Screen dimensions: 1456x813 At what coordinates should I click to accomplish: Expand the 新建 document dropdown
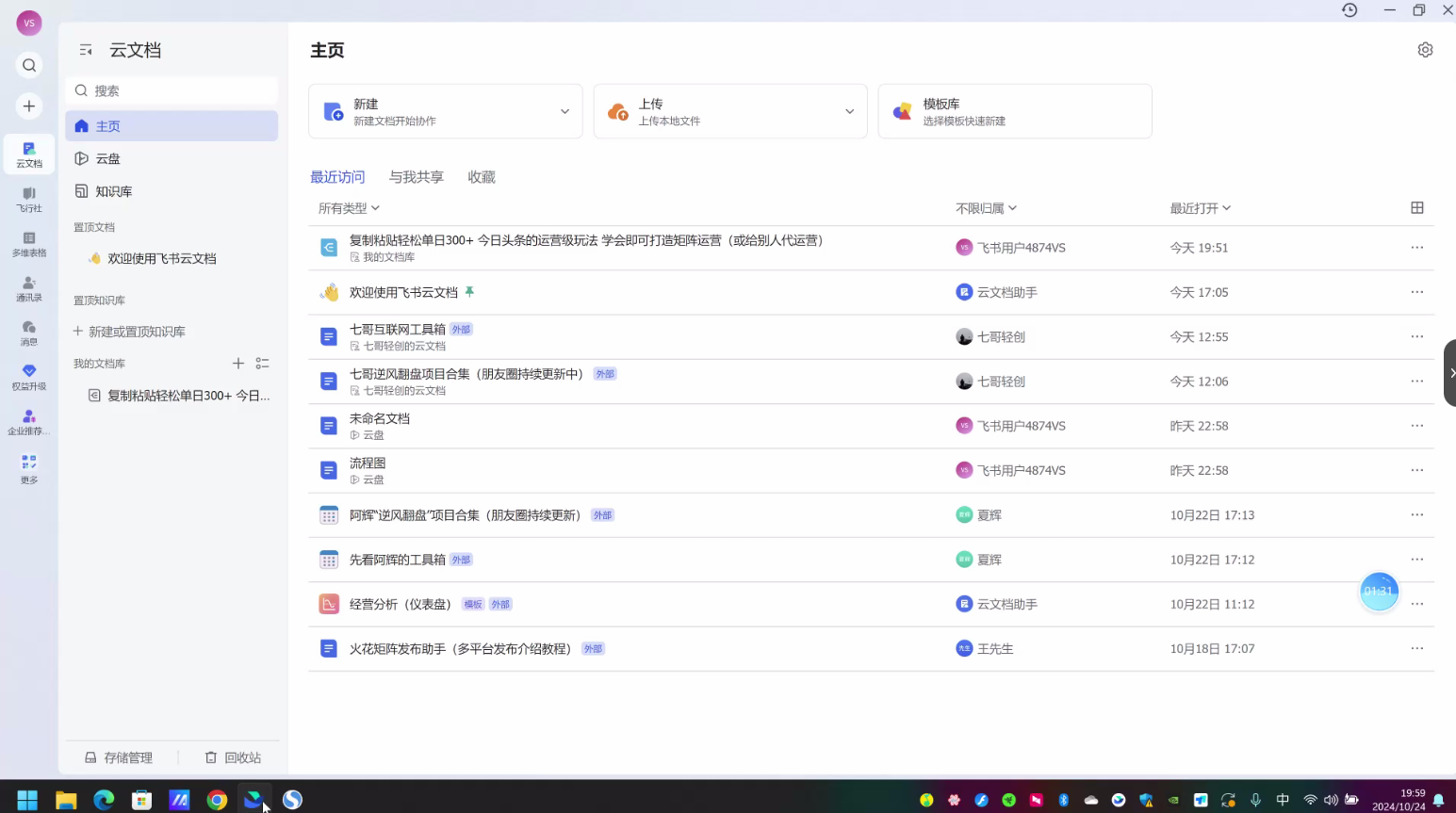[x=564, y=111]
